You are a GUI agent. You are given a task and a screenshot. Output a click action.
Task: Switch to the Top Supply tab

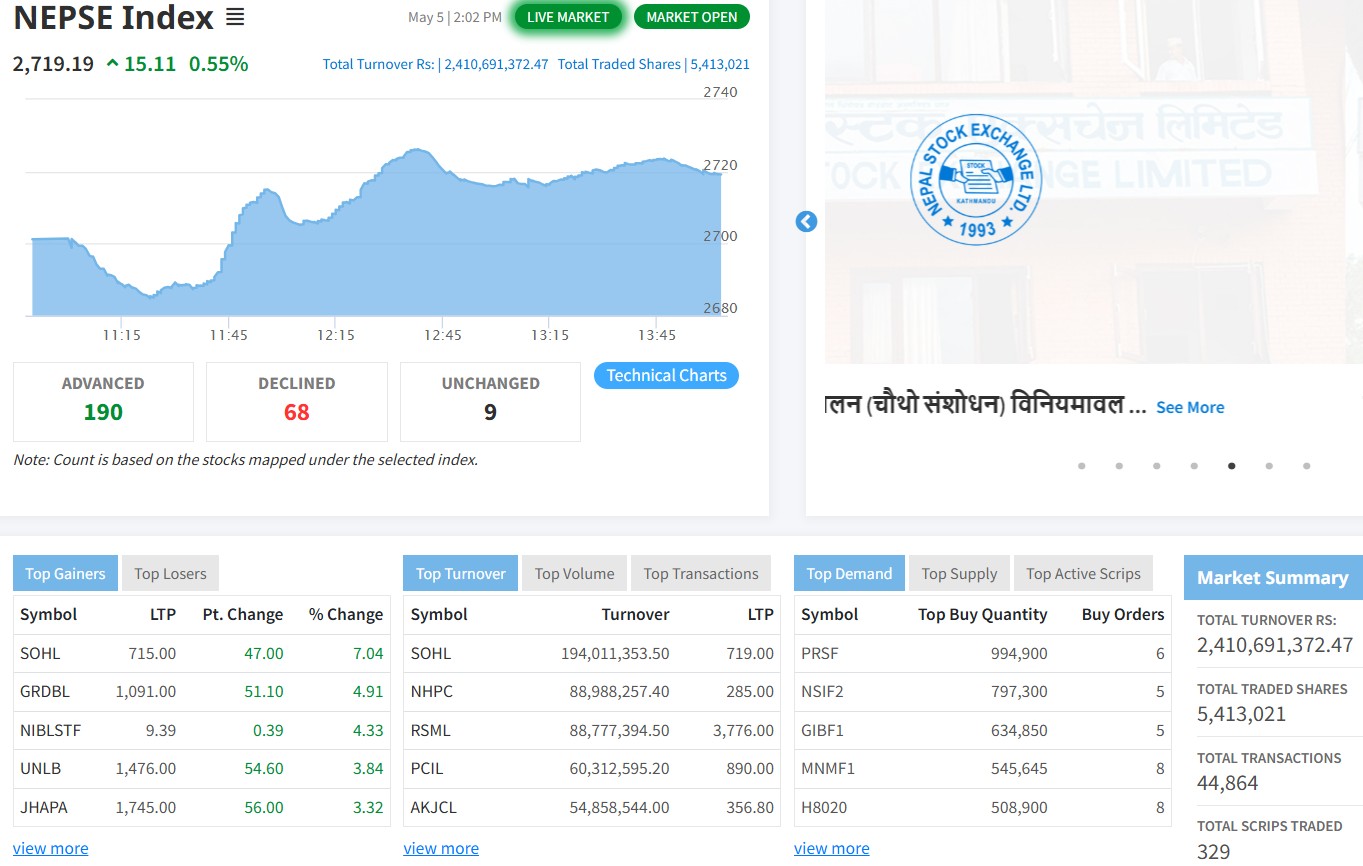(959, 573)
